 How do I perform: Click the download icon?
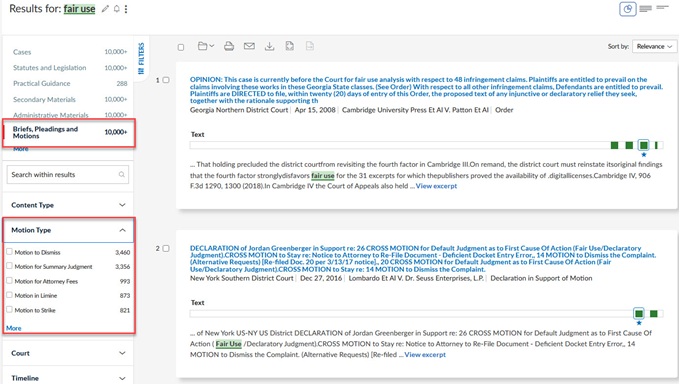pyautogui.click(x=269, y=46)
